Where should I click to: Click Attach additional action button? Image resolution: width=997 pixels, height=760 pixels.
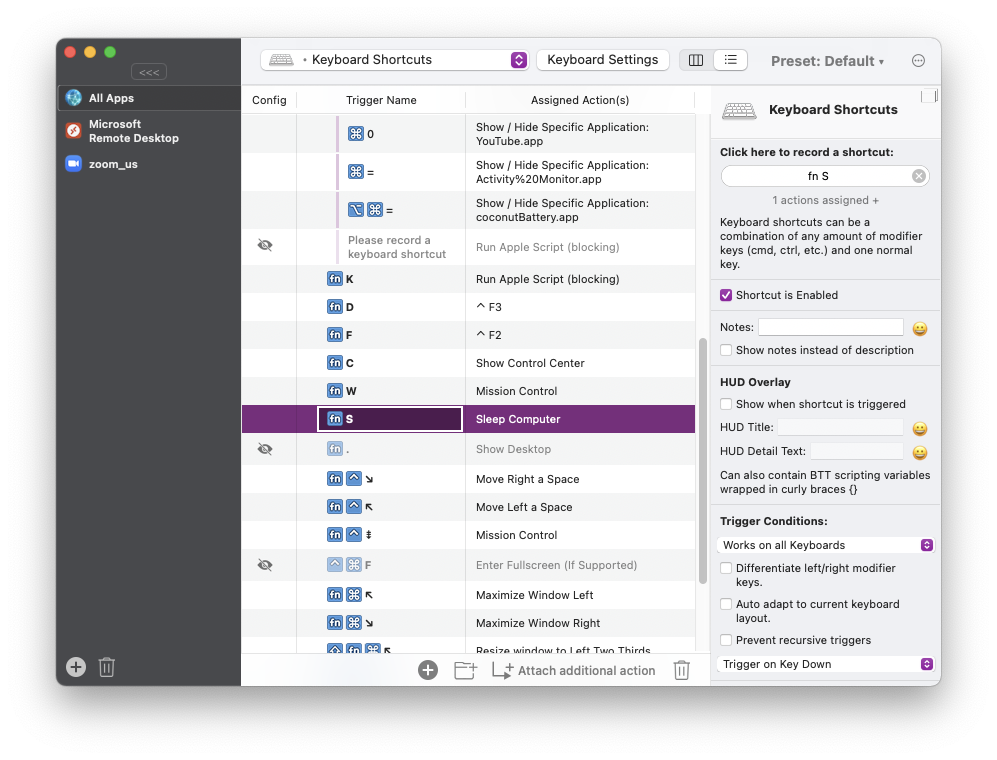coord(574,670)
